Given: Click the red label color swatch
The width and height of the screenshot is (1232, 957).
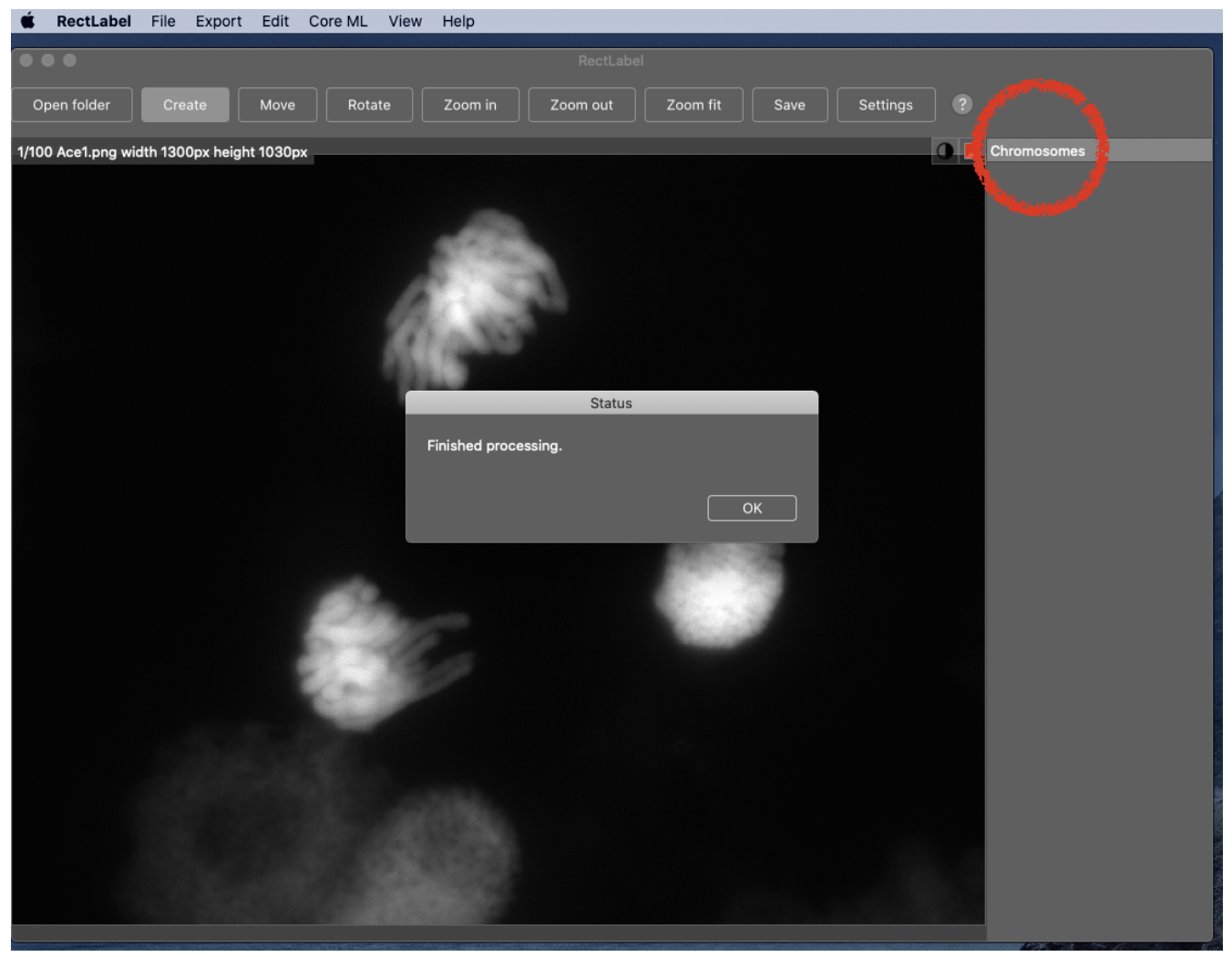Looking at the screenshot, I should [970, 151].
